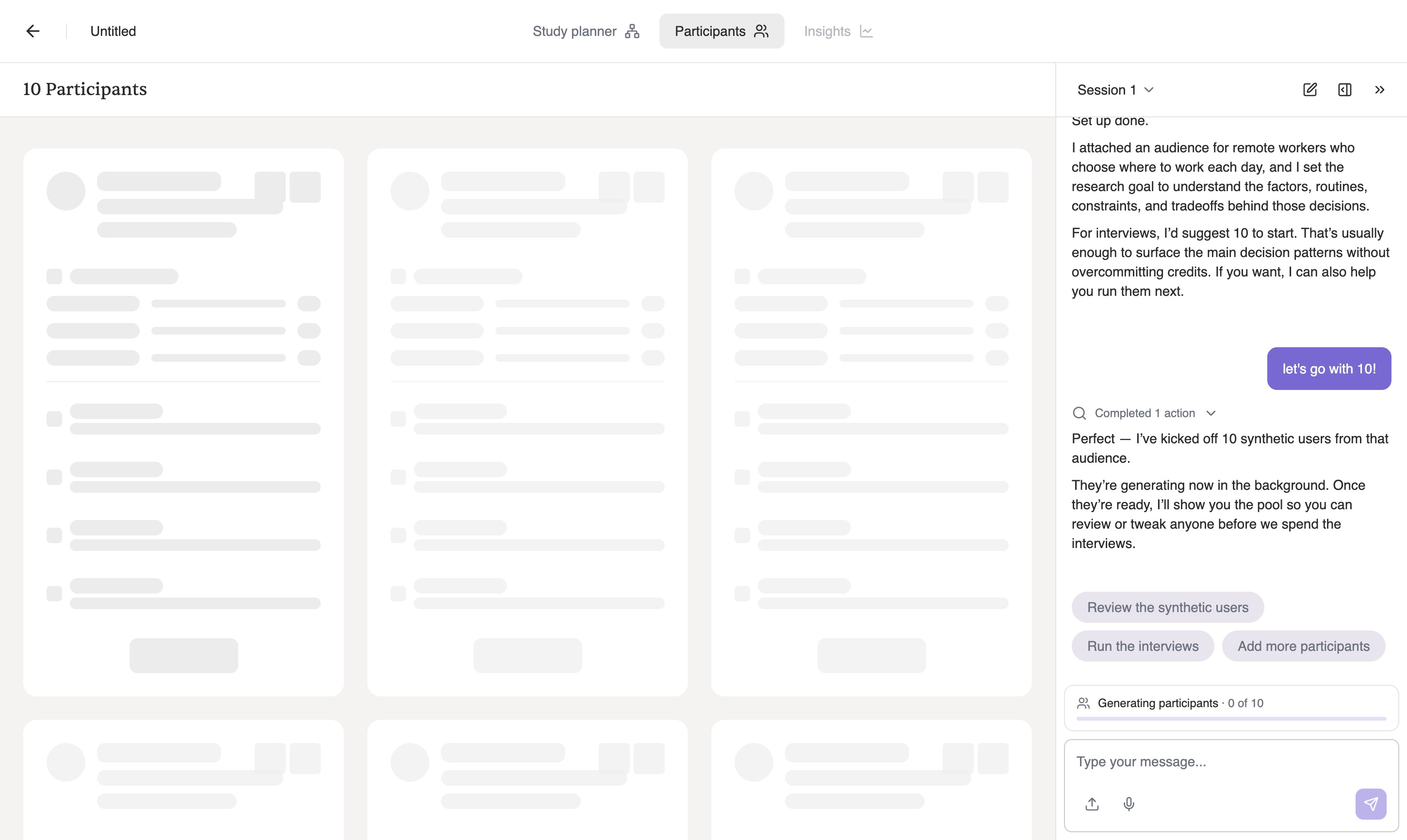Open the Insights tab
1407x840 pixels.
pyautogui.click(x=838, y=31)
